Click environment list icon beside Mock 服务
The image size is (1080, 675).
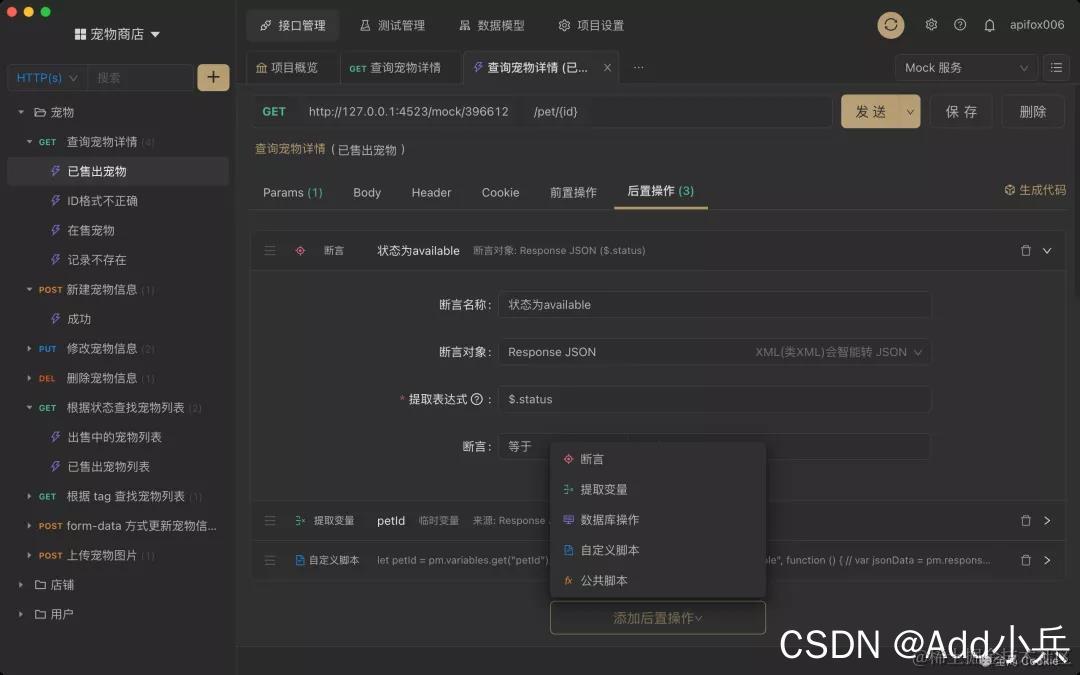(x=1056, y=67)
